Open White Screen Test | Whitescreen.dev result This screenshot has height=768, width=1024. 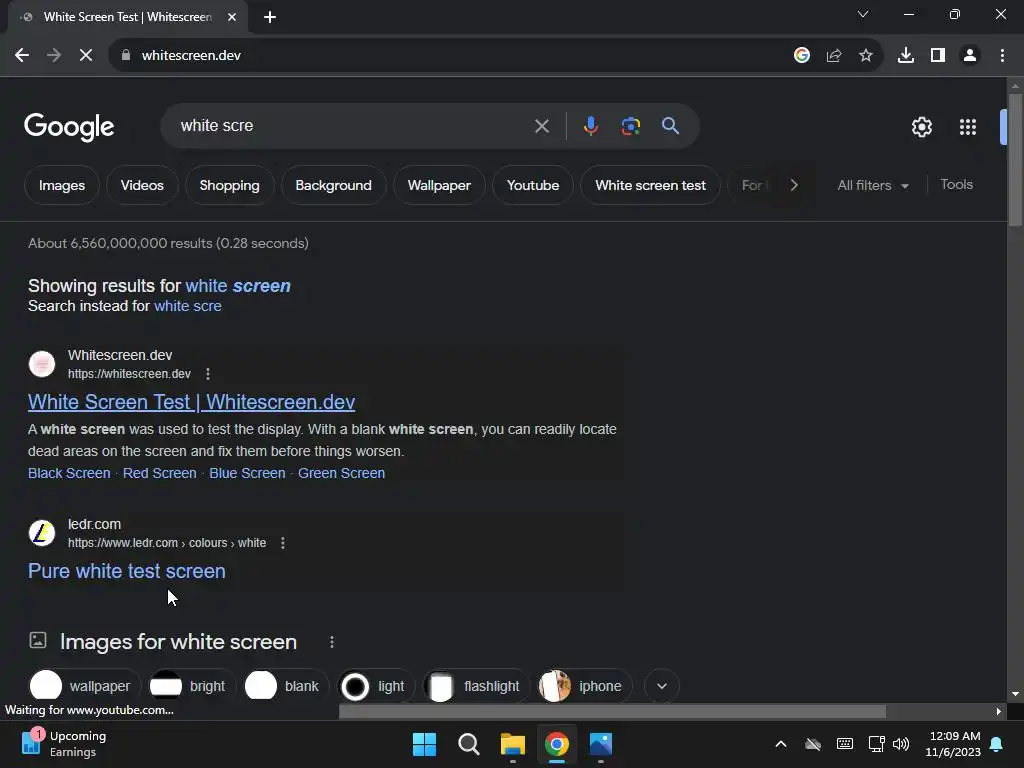191,402
